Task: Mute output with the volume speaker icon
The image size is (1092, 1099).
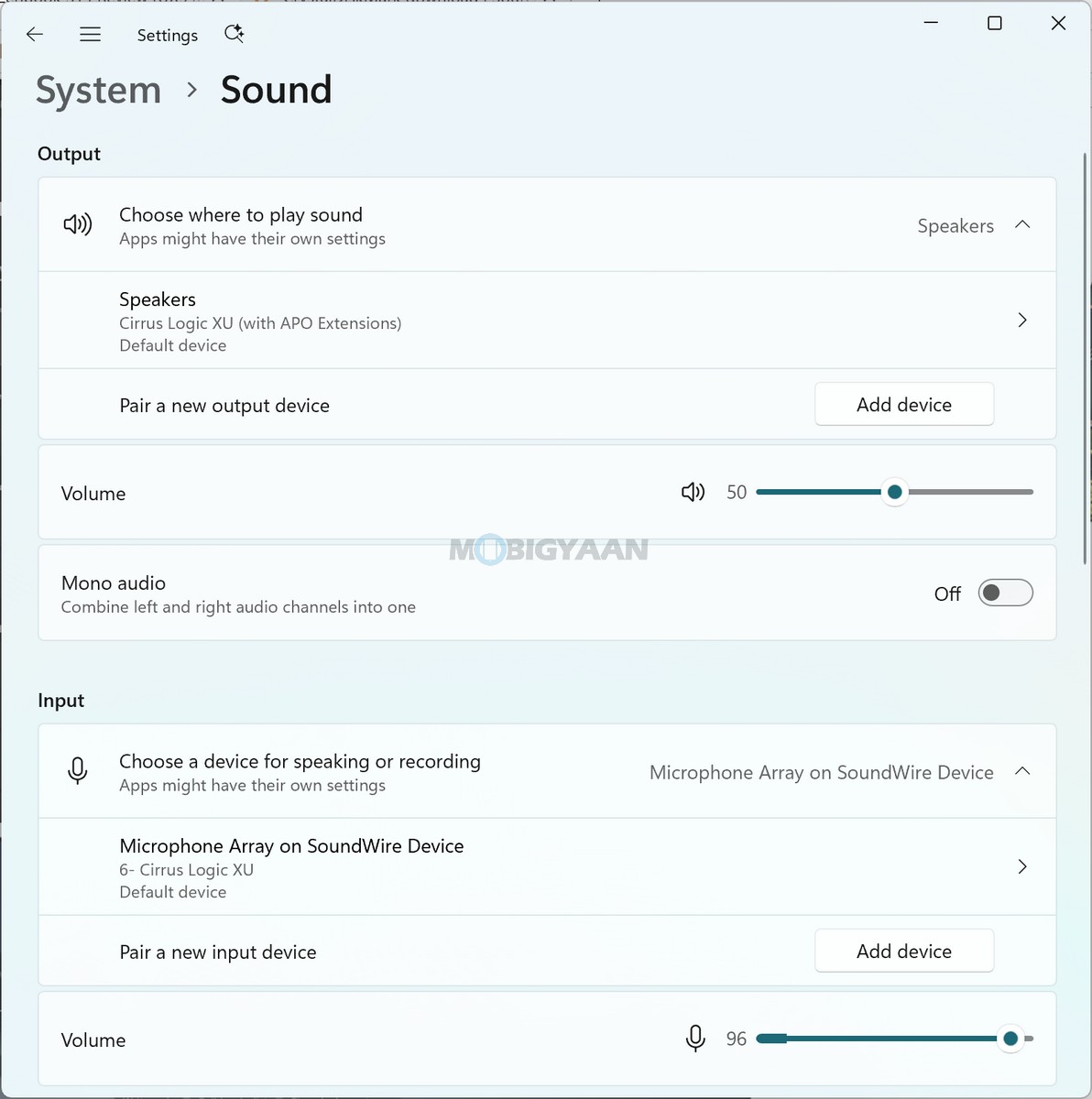Action: click(693, 493)
